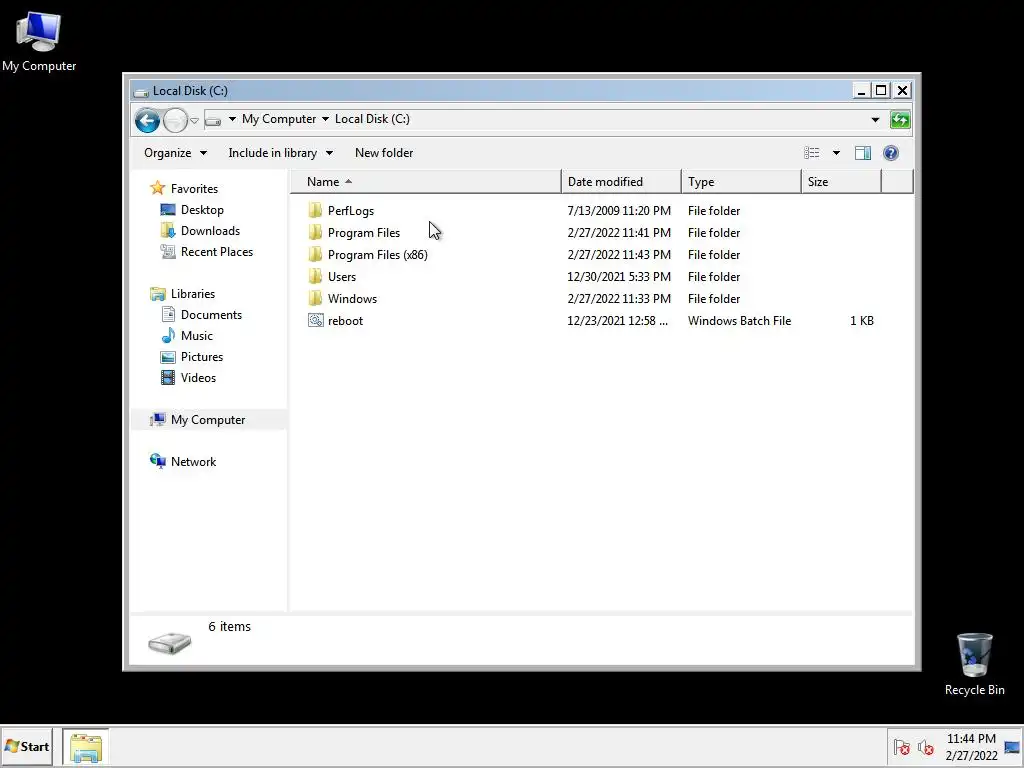Select the Windows folder icon

tap(315, 298)
